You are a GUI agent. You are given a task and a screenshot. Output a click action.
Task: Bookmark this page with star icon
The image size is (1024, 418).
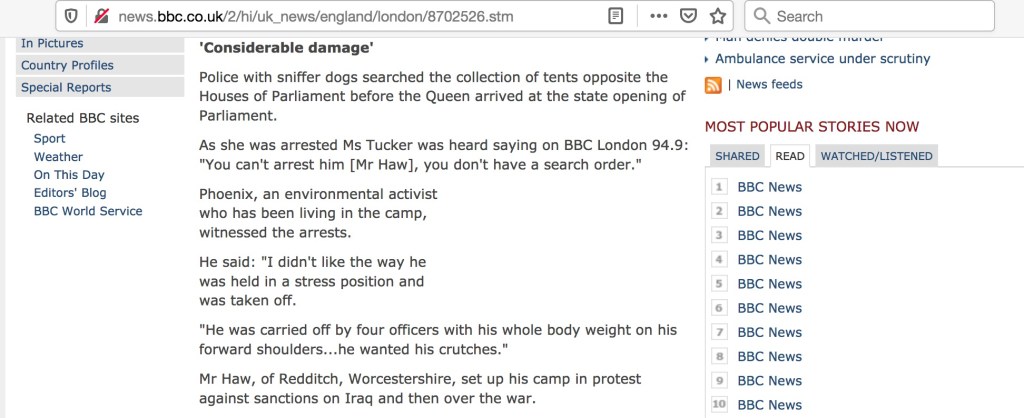pyautogui.click(x=717, y=16)
